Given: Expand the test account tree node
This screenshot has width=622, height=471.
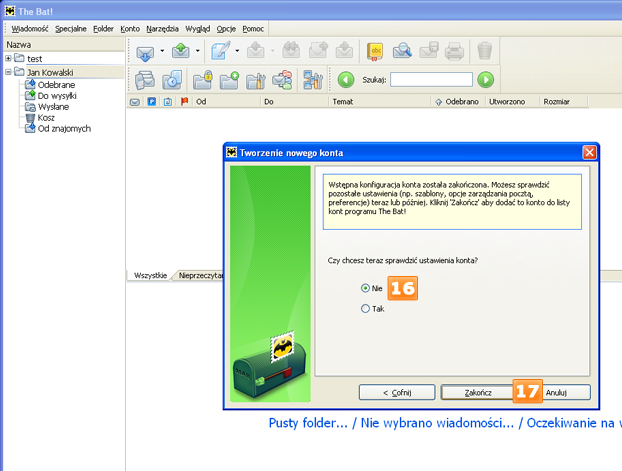Looking at the screenshot, I should (x=8, y=58).
